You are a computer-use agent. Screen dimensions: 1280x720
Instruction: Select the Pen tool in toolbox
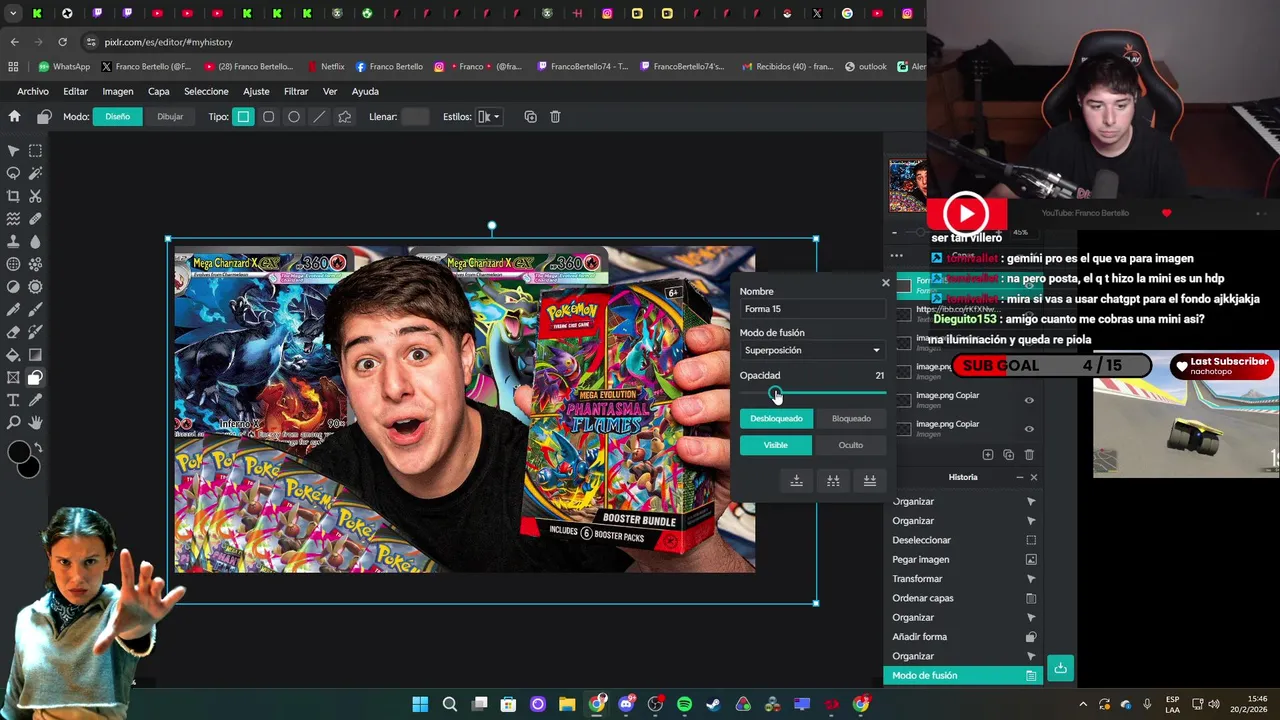pyautogui.click(x=13, y=309)
